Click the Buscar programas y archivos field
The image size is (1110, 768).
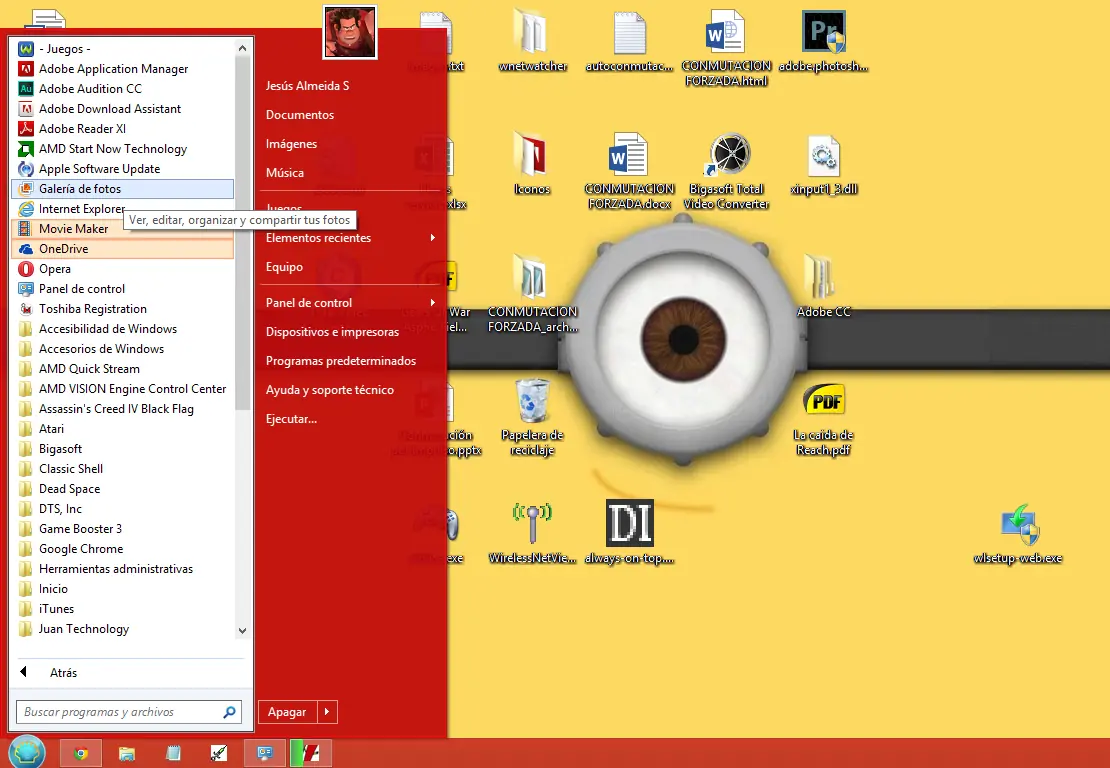[129, 712]
